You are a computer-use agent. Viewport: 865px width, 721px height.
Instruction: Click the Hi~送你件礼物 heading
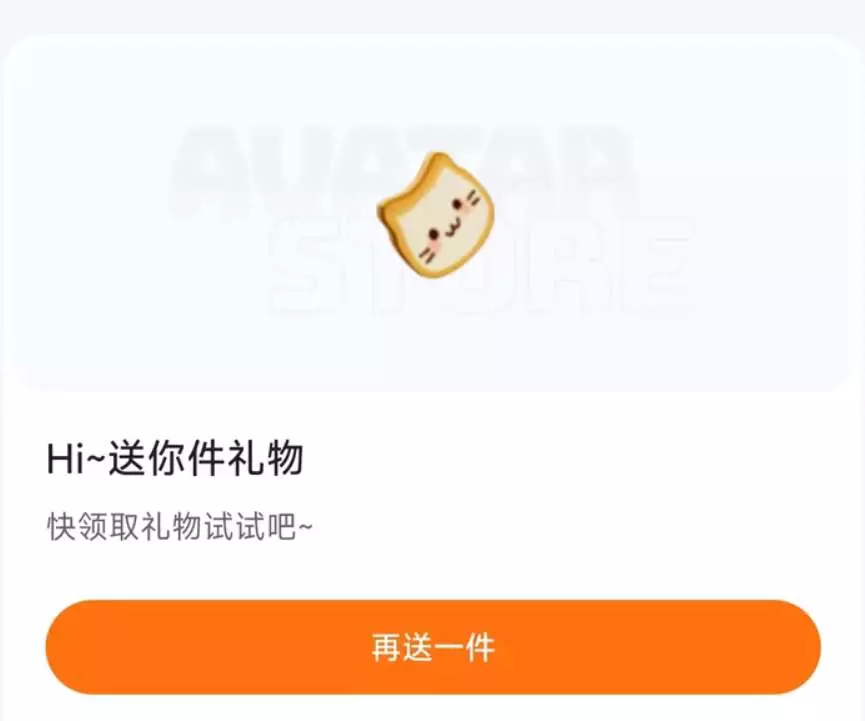point(175,458)
